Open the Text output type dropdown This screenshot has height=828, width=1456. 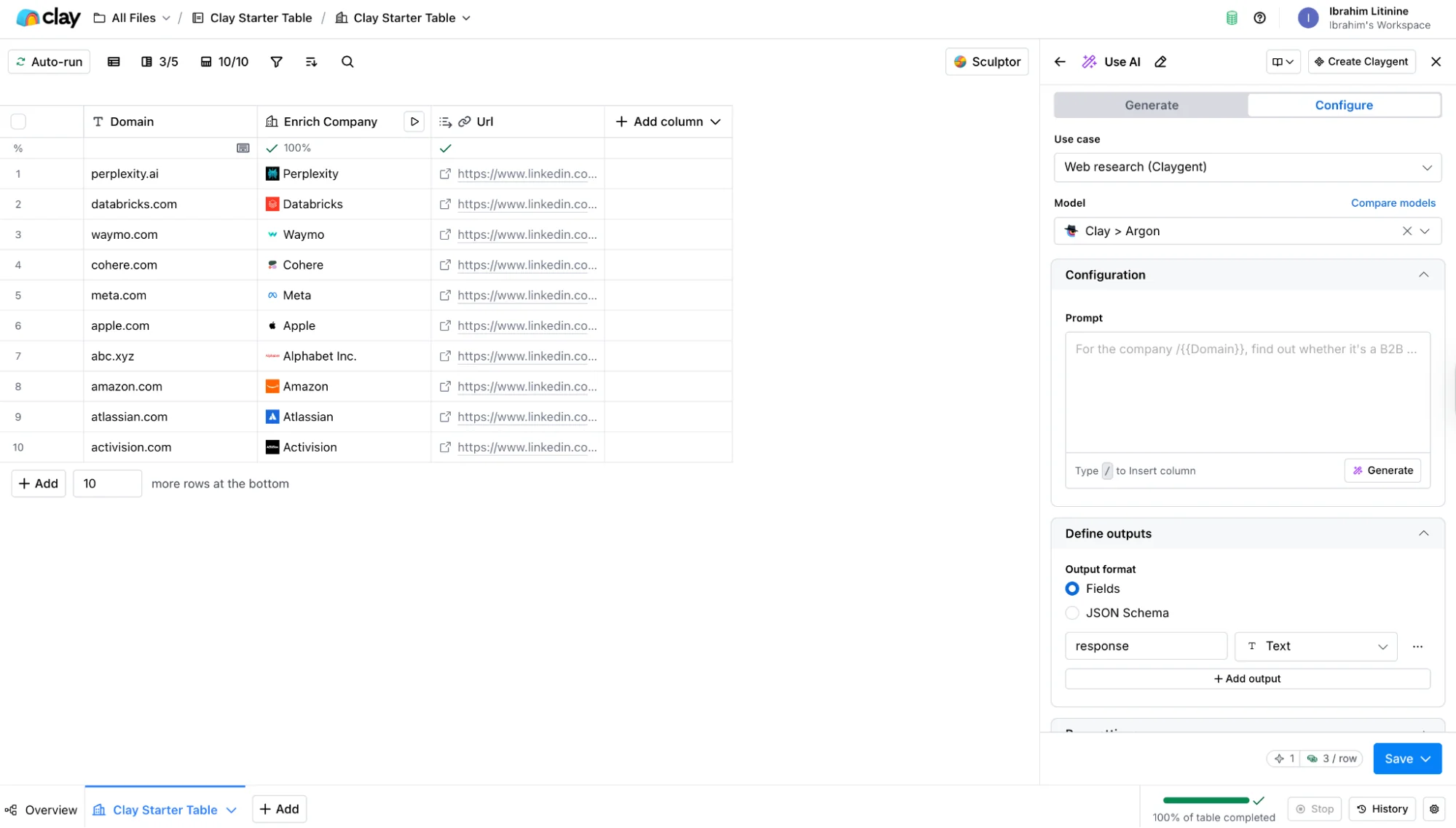pyautogui.click(x=1315, y=647)
